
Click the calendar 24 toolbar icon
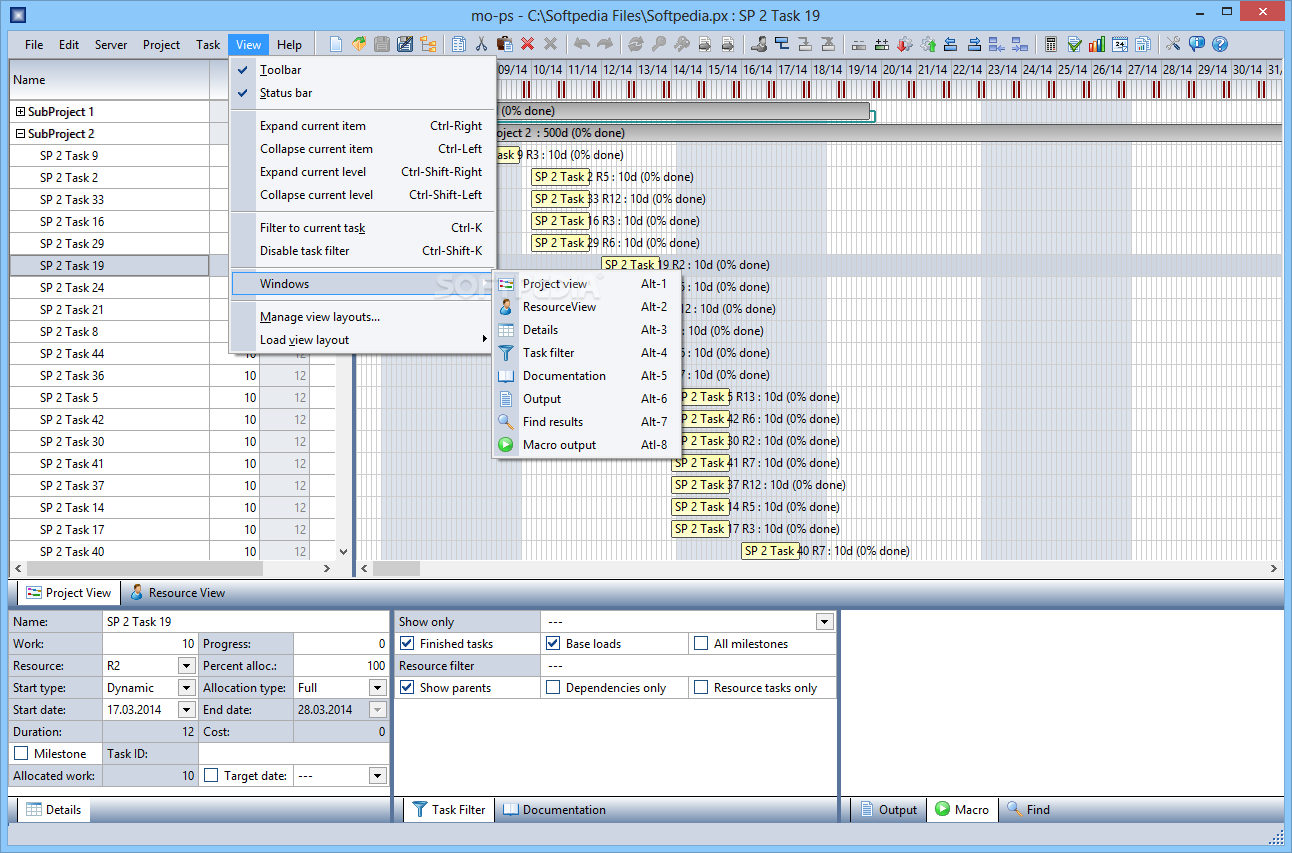click(1120, 44)
